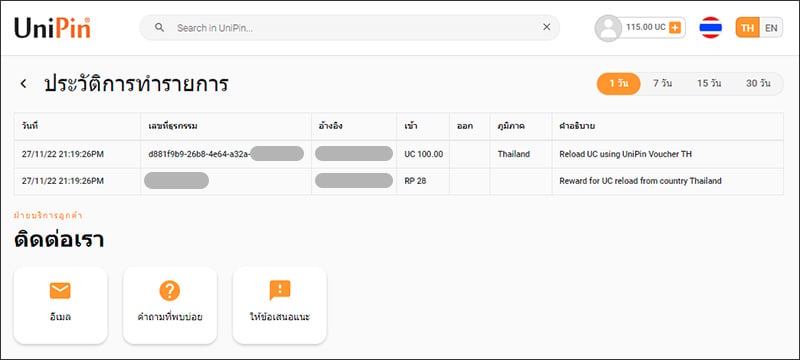This screenshot has height=360, width=800.
Task: Focus the Search in UniPin field
Action: tap(349, 28)
